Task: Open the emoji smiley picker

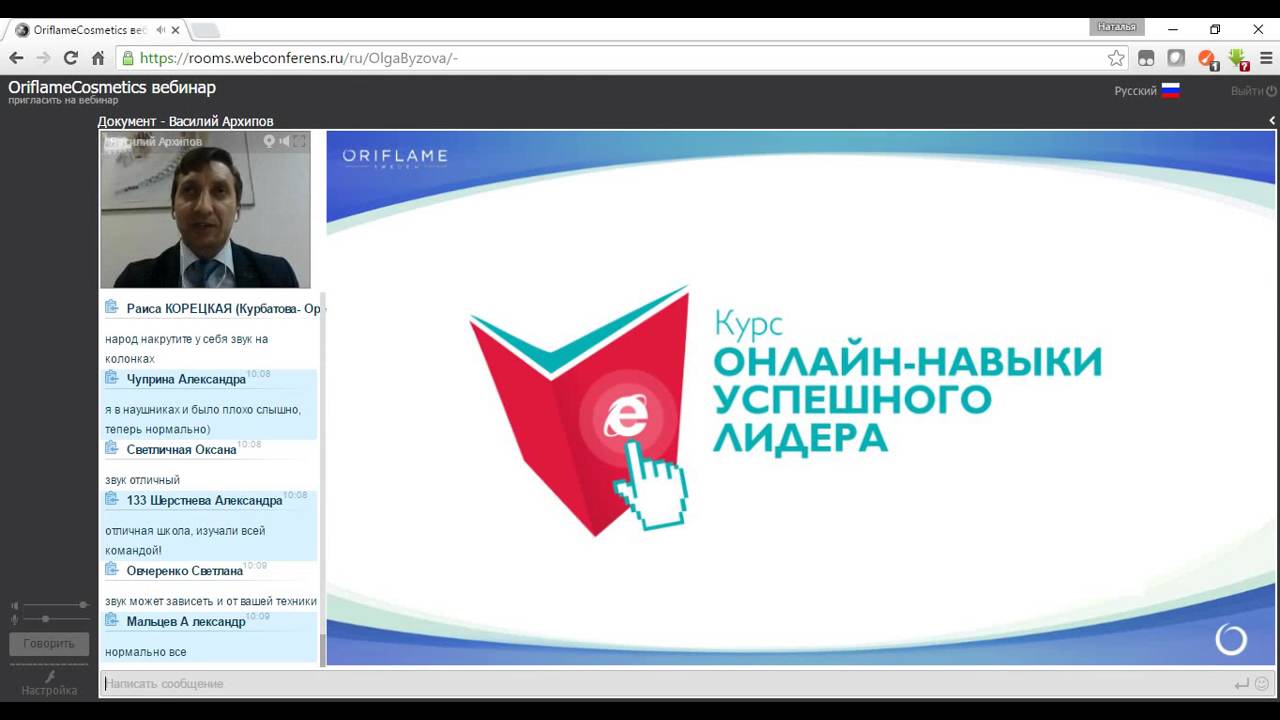Action: [x=1262, y=684]
